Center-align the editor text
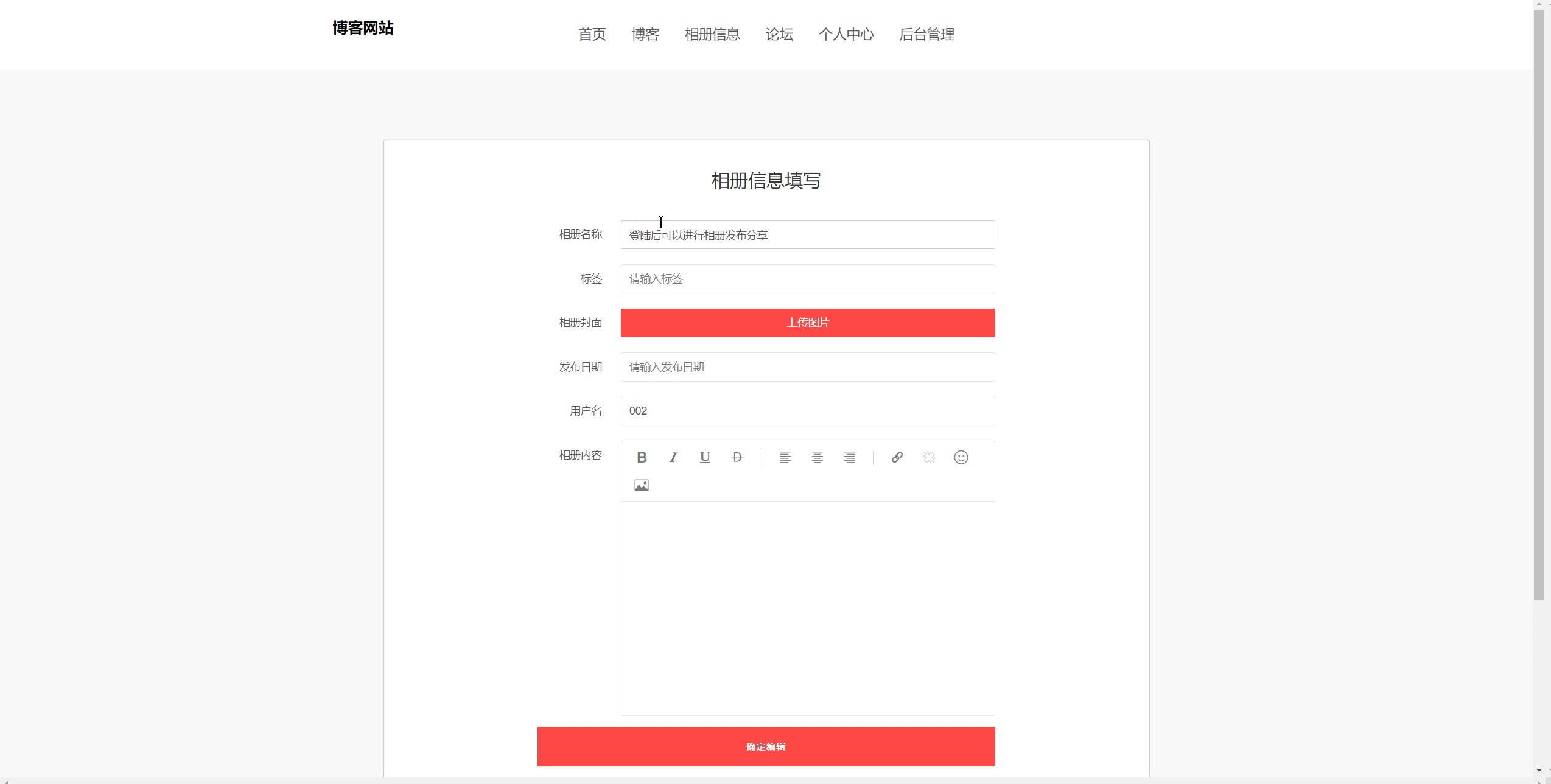The image size is (1551, 784). point(818,457)
